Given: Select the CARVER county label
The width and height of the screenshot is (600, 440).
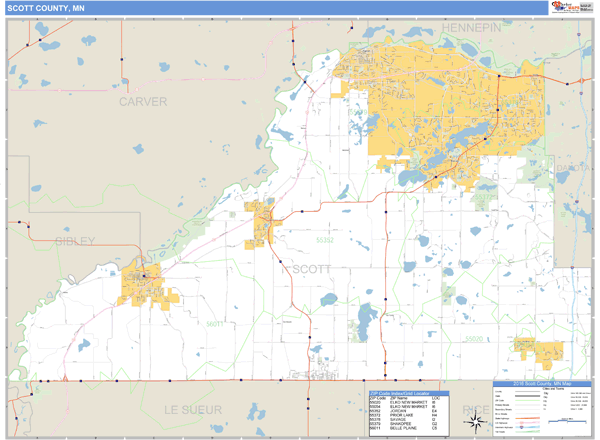Looking at the screenshot, I should (142, 102).
